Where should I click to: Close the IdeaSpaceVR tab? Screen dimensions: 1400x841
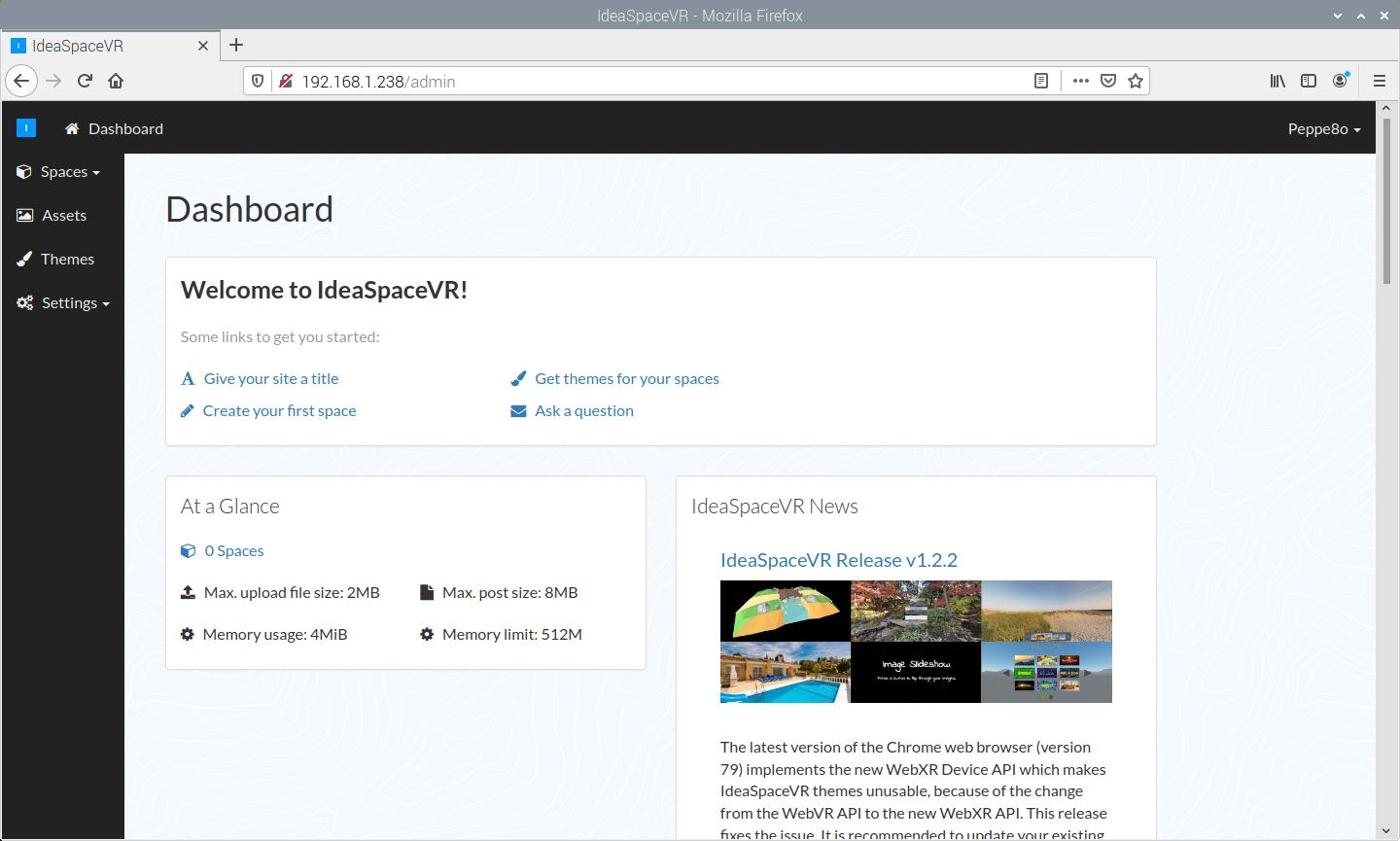pos(203,46)
